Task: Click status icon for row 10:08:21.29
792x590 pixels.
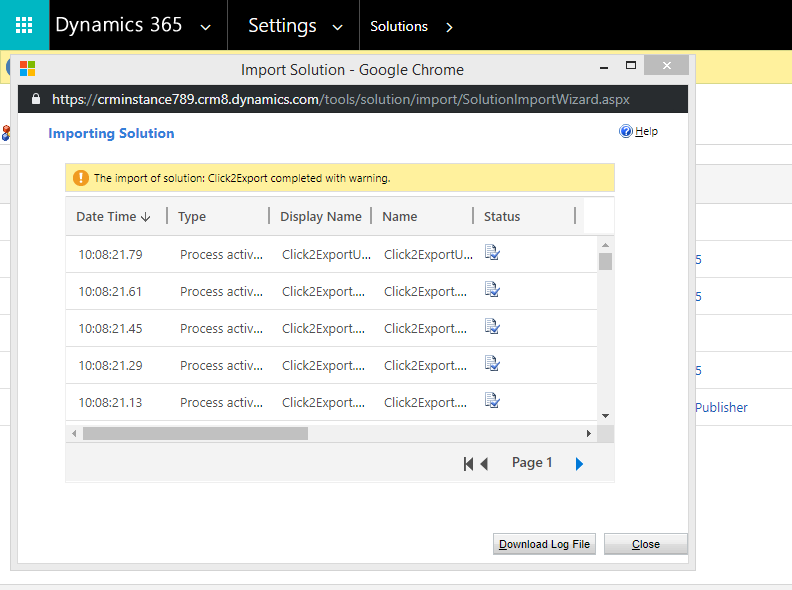Action: 492,363
